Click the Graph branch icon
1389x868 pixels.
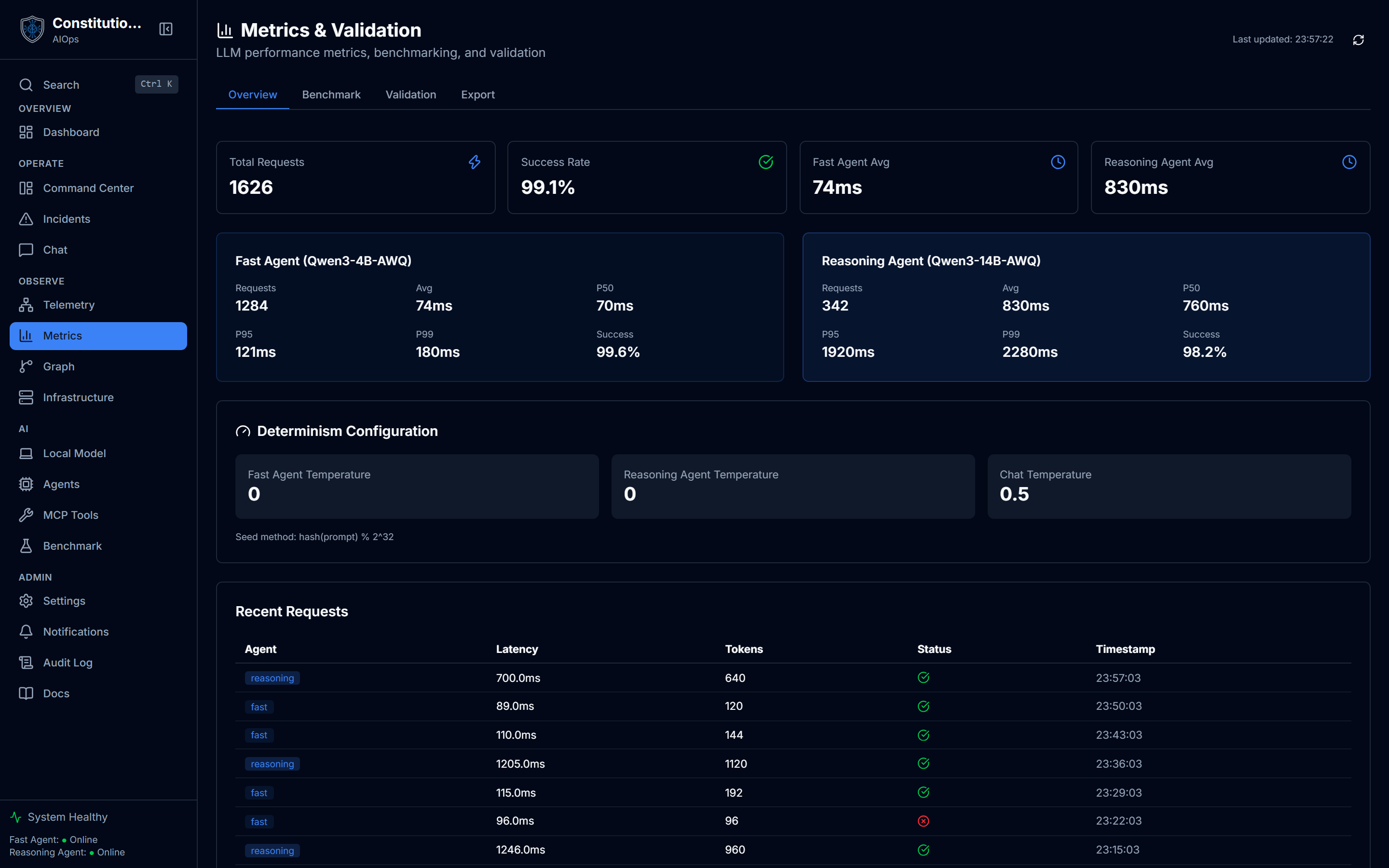(26, 367)
